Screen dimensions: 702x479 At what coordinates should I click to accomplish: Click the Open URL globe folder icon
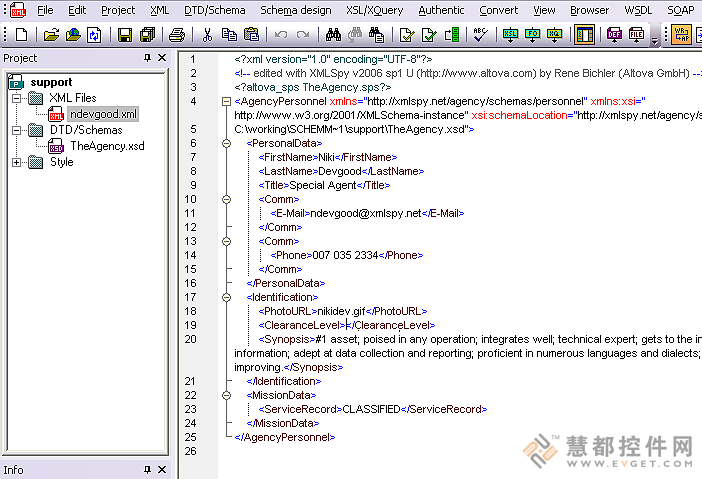coord(73,34)
